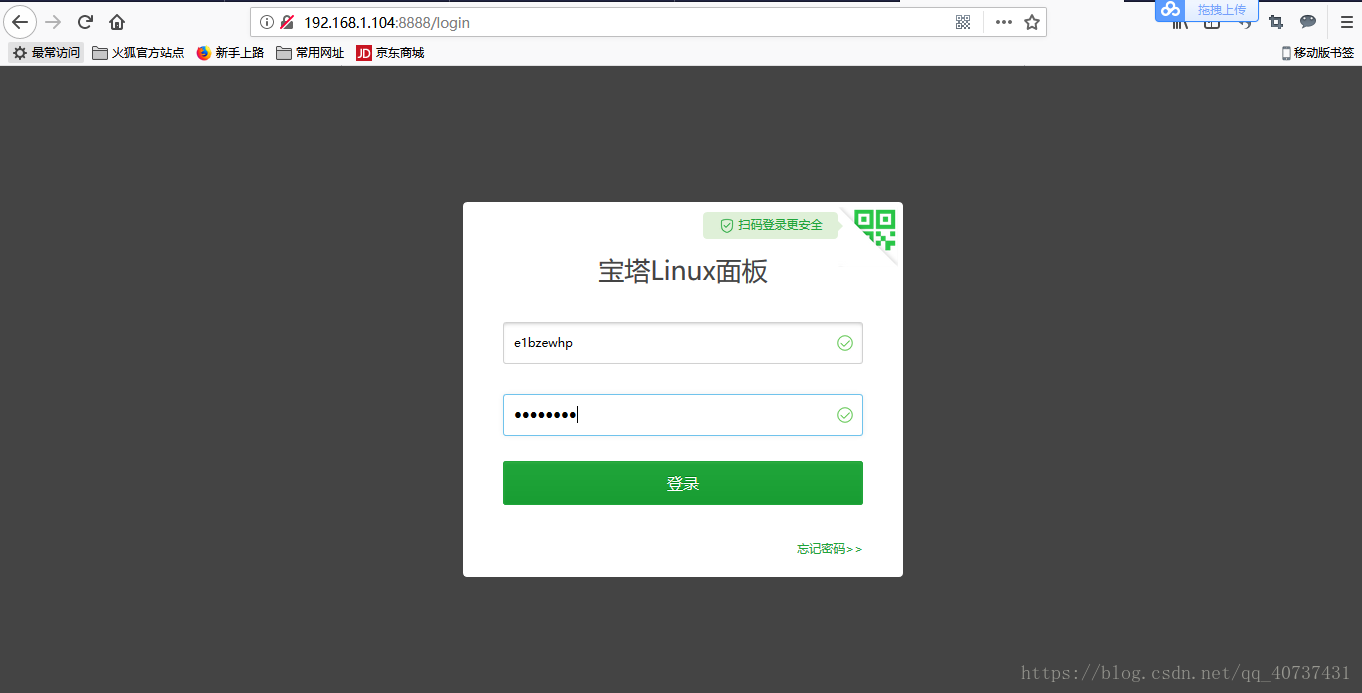The height and width of the screenshot is (693, 1362).
Task: Bookmark this page with the star
Action: 1032,22
